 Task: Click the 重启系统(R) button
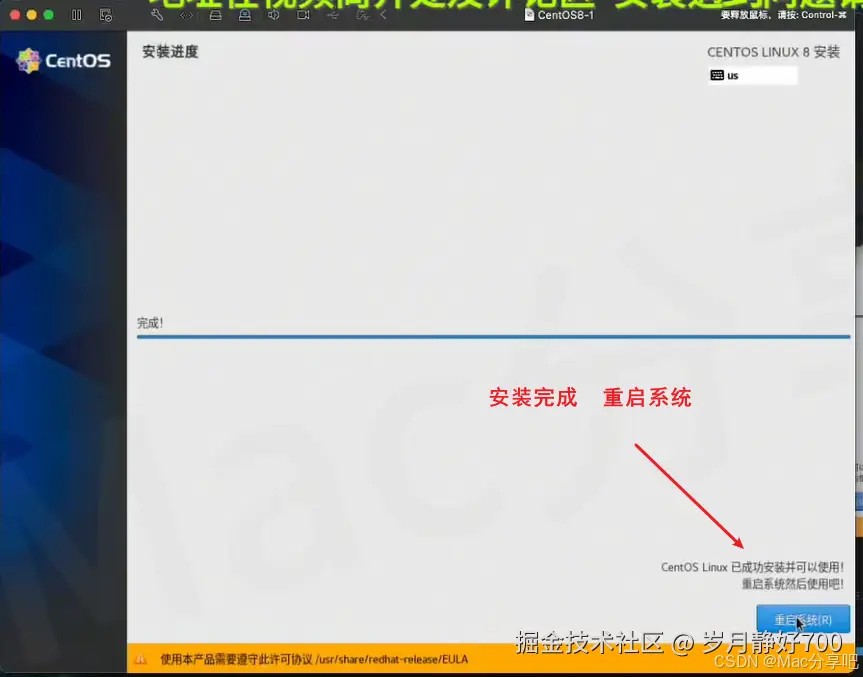803,618
